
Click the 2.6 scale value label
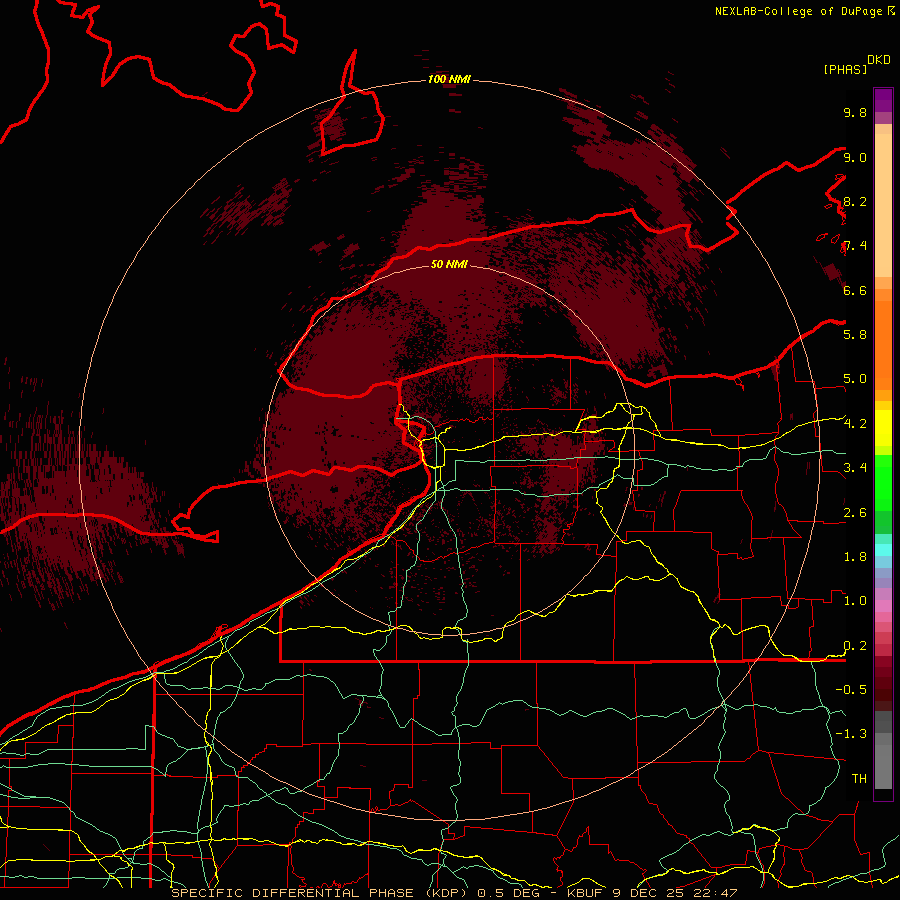[x=855, y=512]
